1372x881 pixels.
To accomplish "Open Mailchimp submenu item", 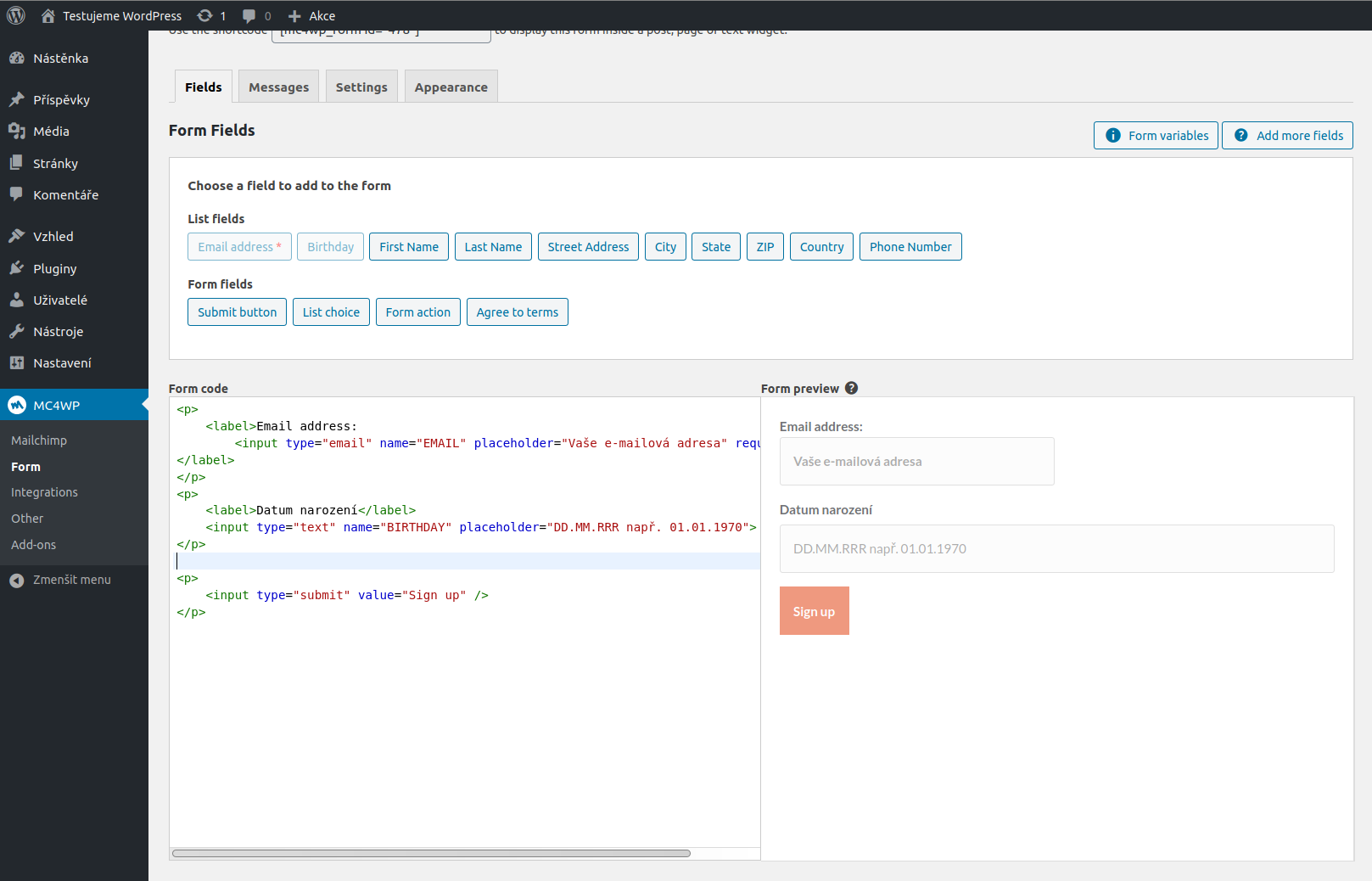I will coord(39,440).
